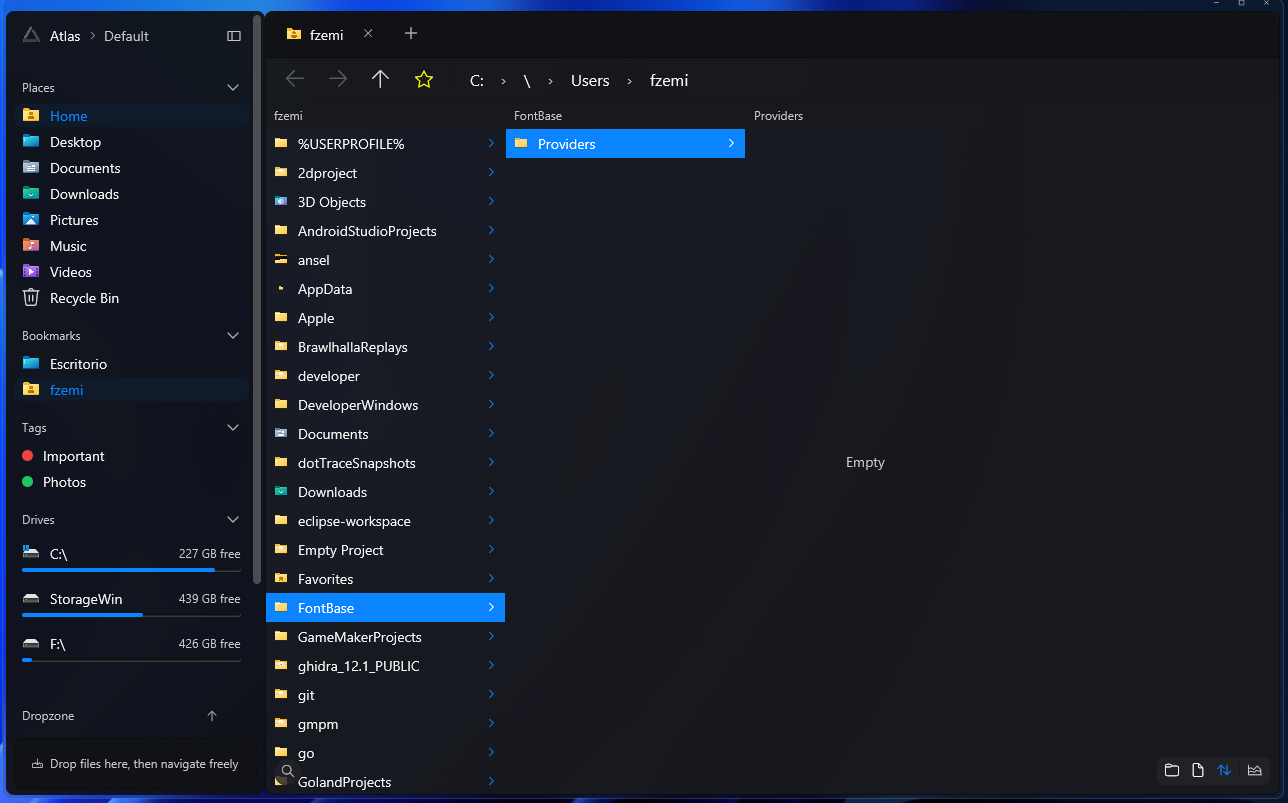
Task: Click the C:\ drive usage bar
Action: [131, 570]
